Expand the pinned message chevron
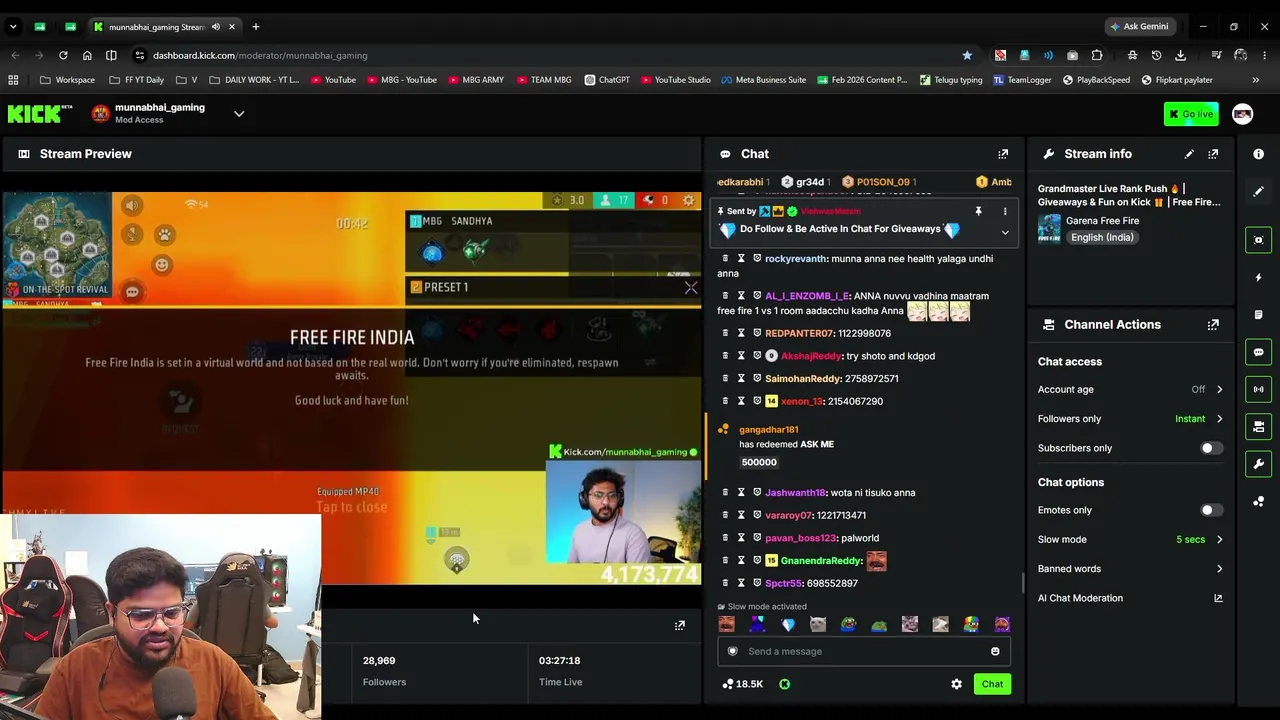 (1005, 233)
